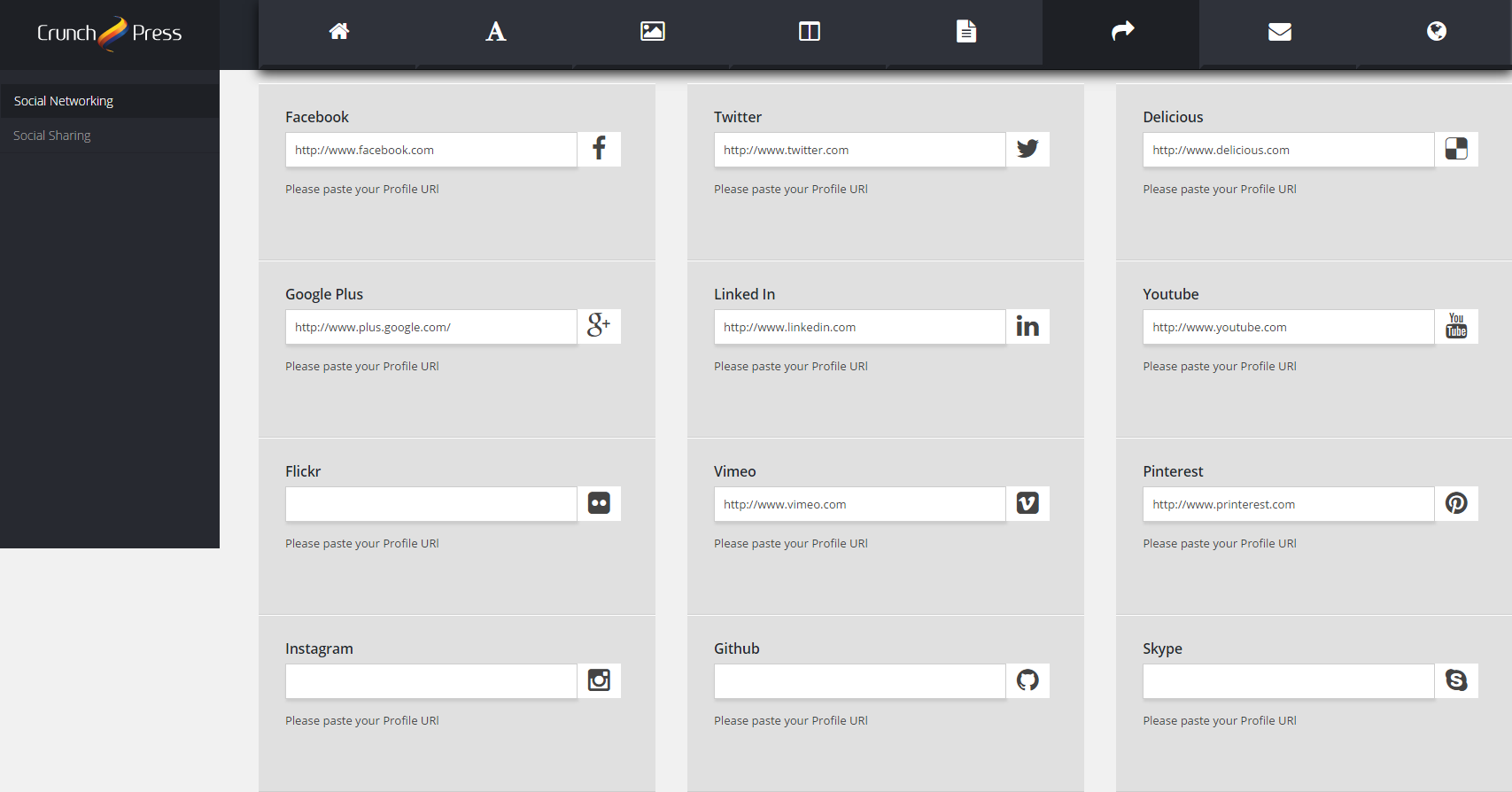Click hint text under Facebook field
This screenshot has width=1512, height=792.
click(x=362, y=189)
